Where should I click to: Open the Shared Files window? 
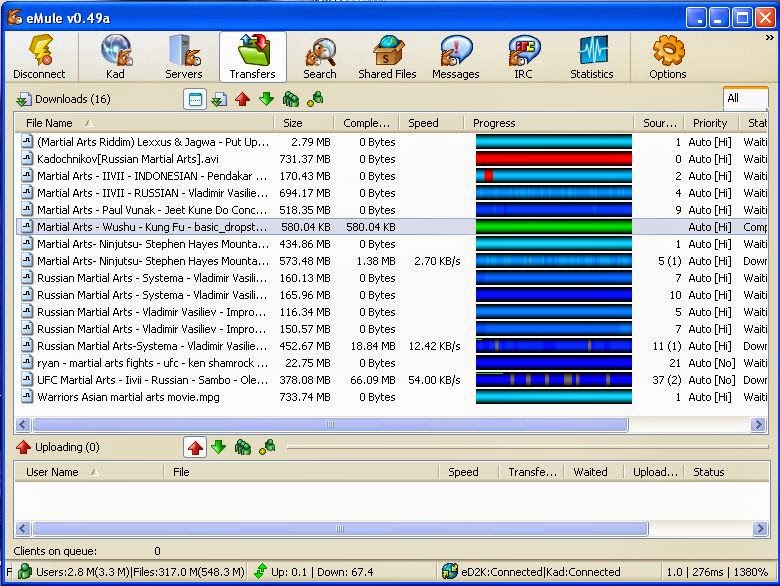tap(387, 57)
